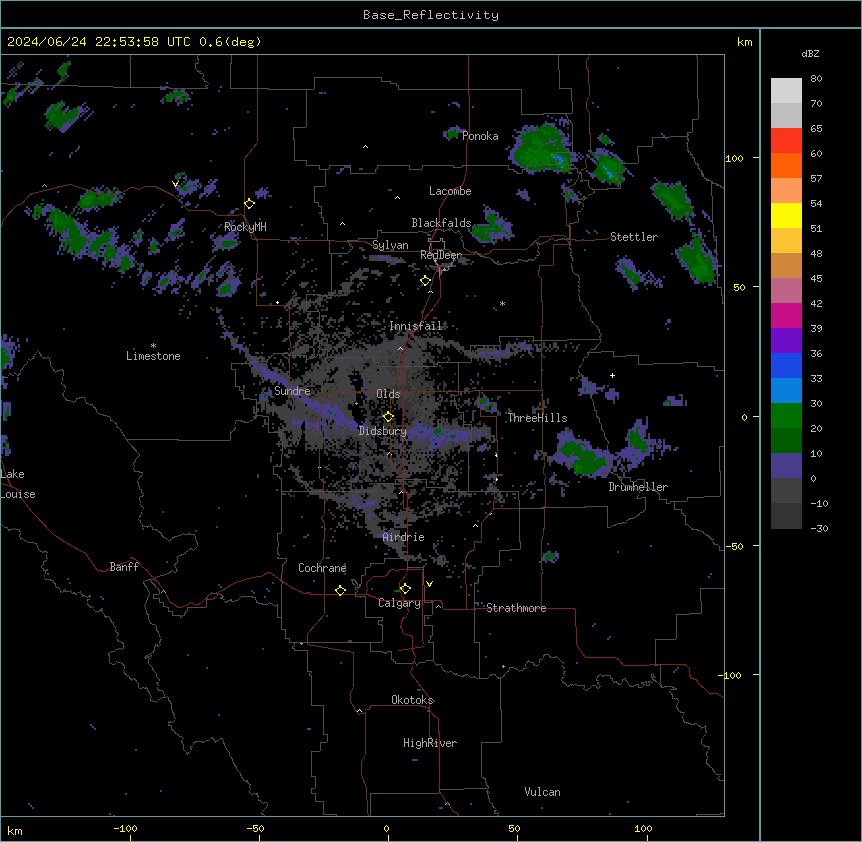Click the Base_Reflectivity title
Screen dimensions: 862x842
(431, 15)
